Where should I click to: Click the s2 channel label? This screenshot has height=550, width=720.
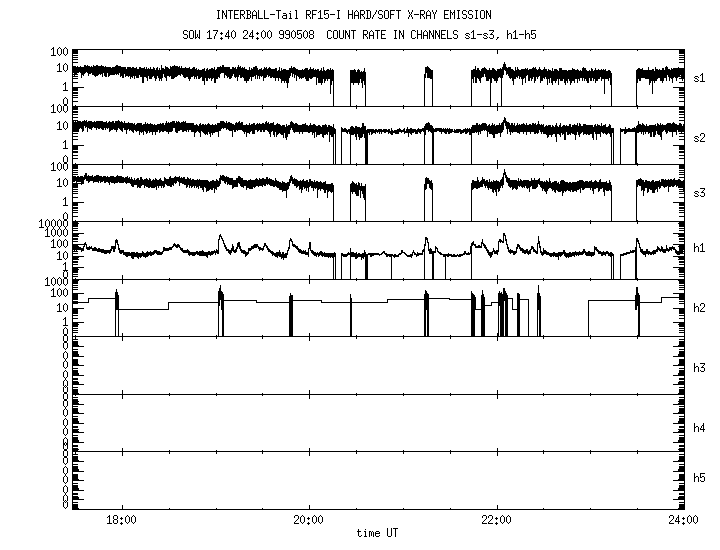click(700, 135)
